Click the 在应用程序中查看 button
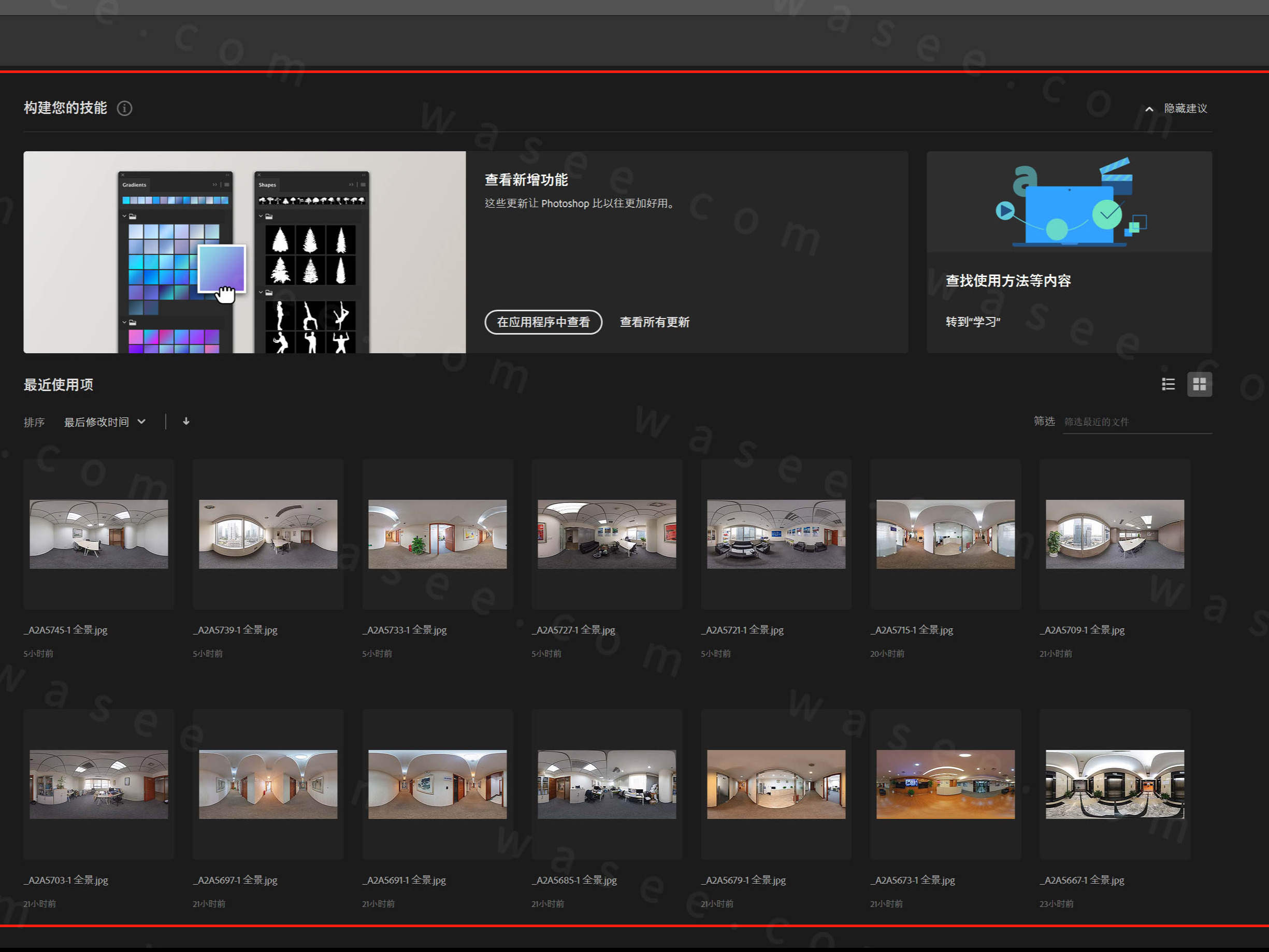Image resolution: width=1269 pixels, height=952 pixels. (x=543, y=322)
